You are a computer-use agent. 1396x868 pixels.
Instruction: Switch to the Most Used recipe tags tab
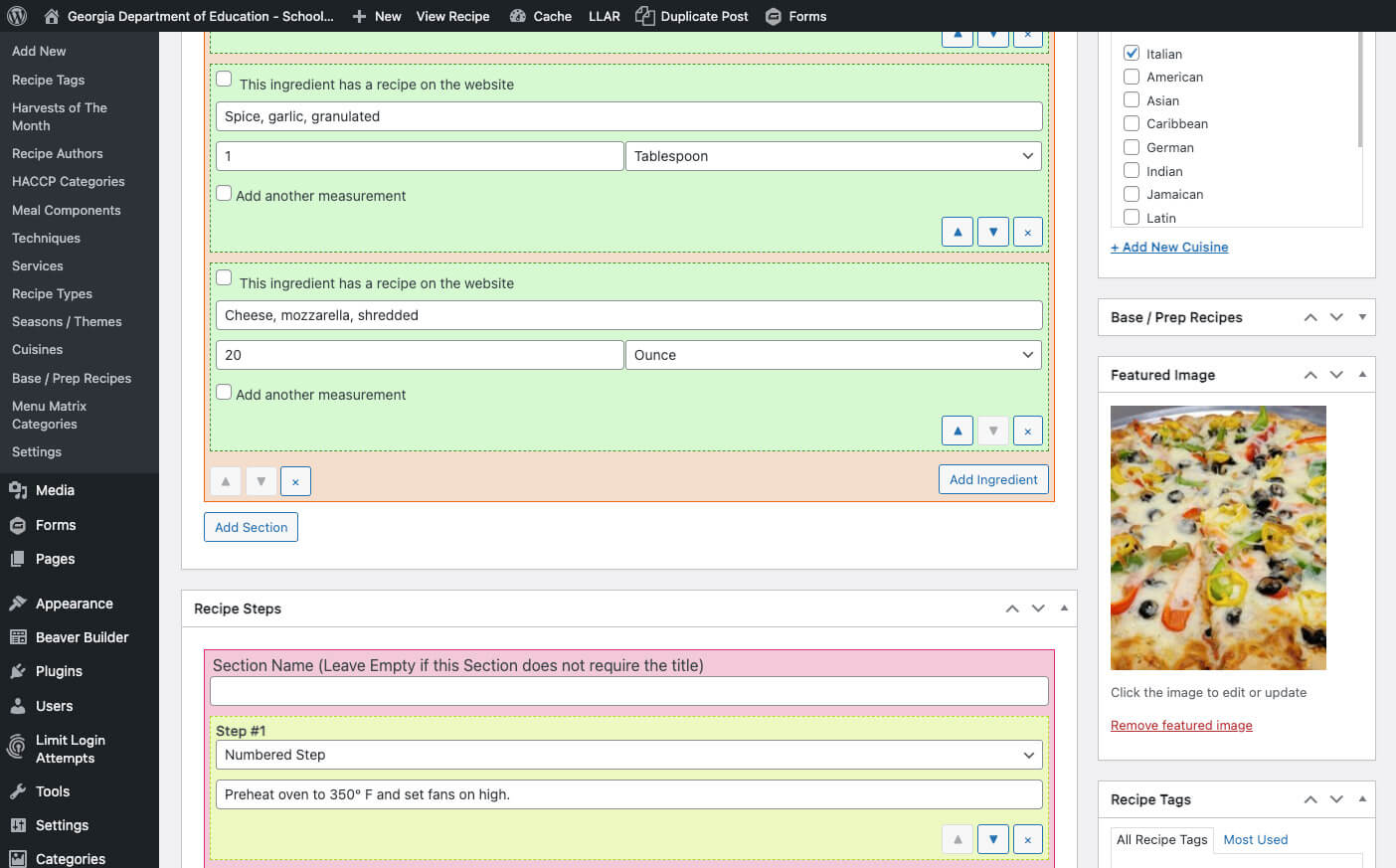click(x=1255, y=840)
